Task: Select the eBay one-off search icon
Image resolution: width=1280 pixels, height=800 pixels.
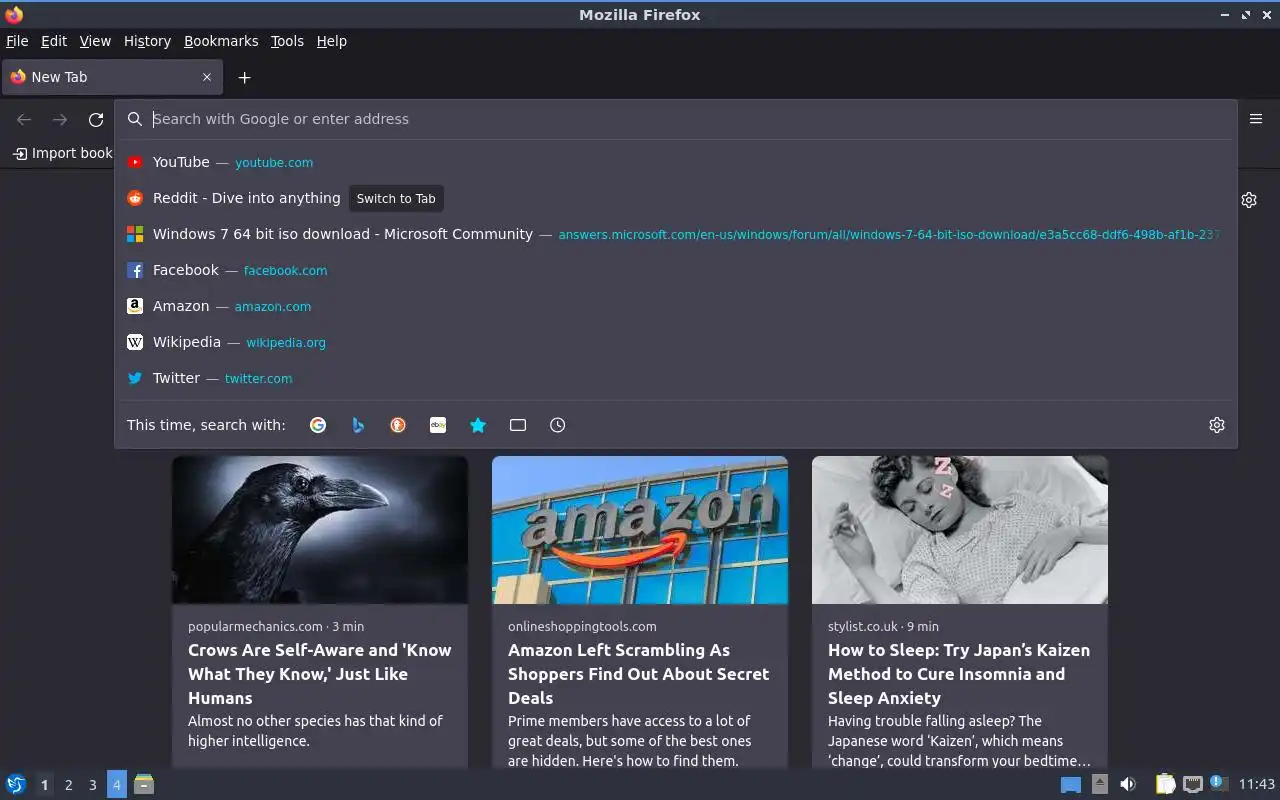Action: click(438, 425)
